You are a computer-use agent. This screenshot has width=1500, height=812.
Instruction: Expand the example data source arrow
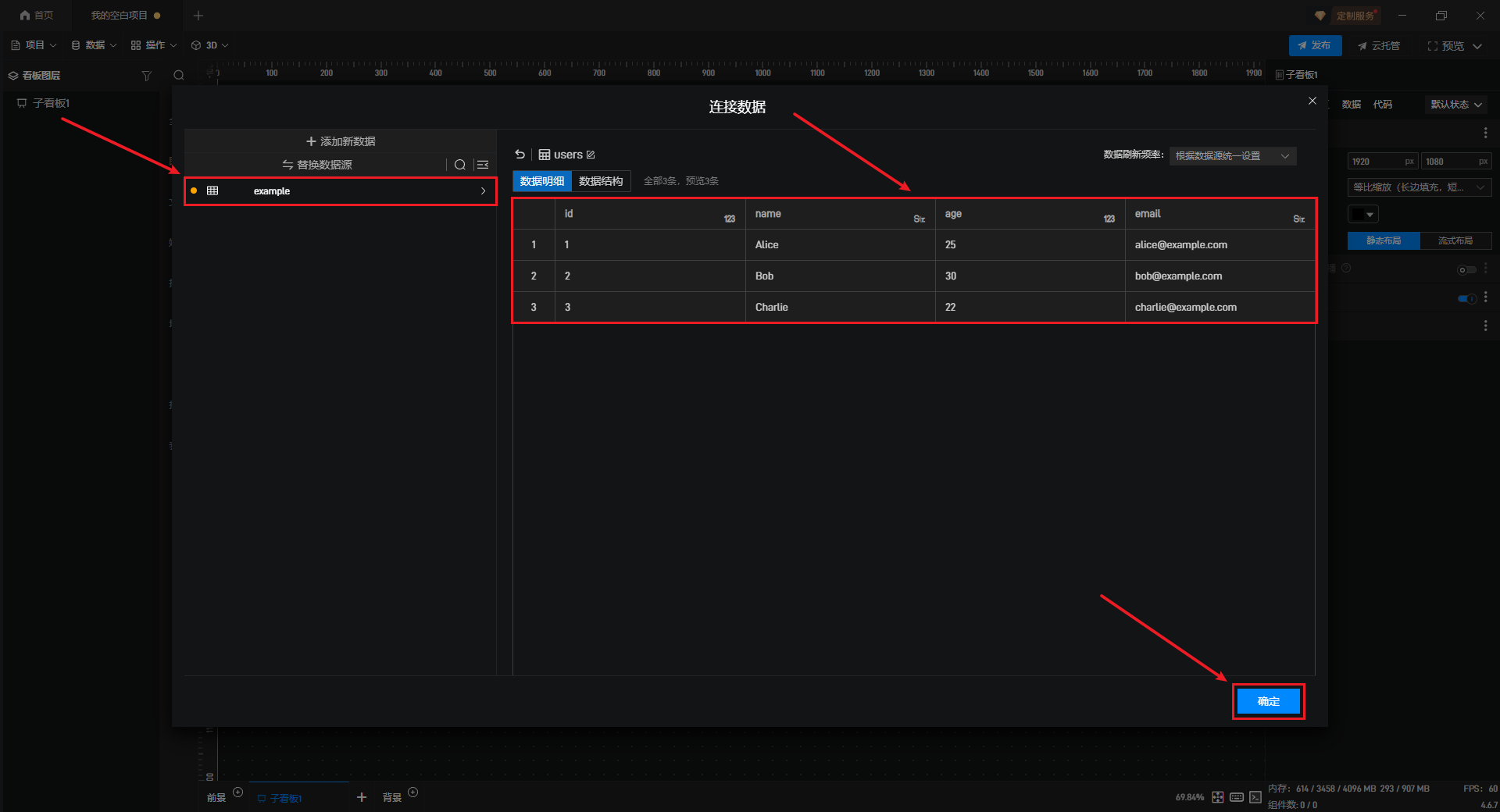483,191
